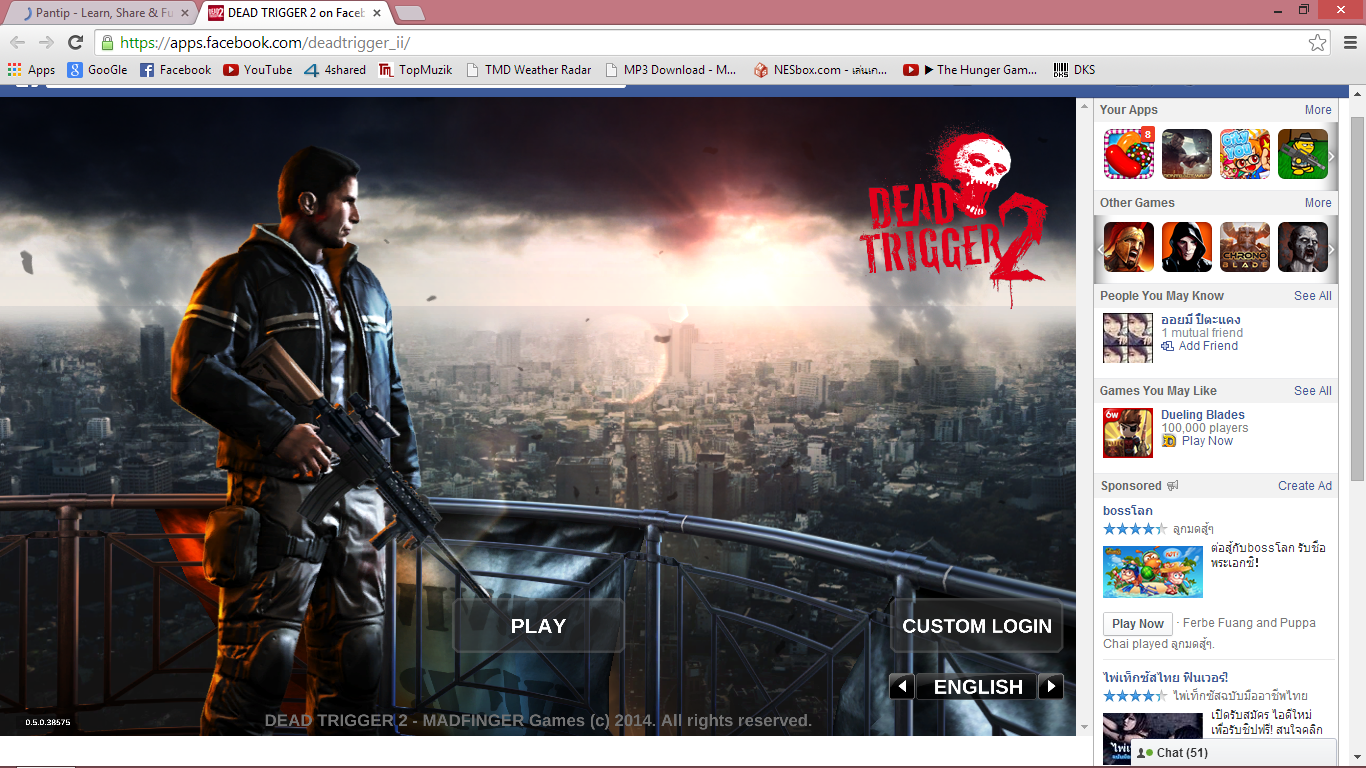Image resolution: width=1366 pixels, height=768 pixels.
Task: Open the yellow gangster with gun app
Action: point(1303,154)
